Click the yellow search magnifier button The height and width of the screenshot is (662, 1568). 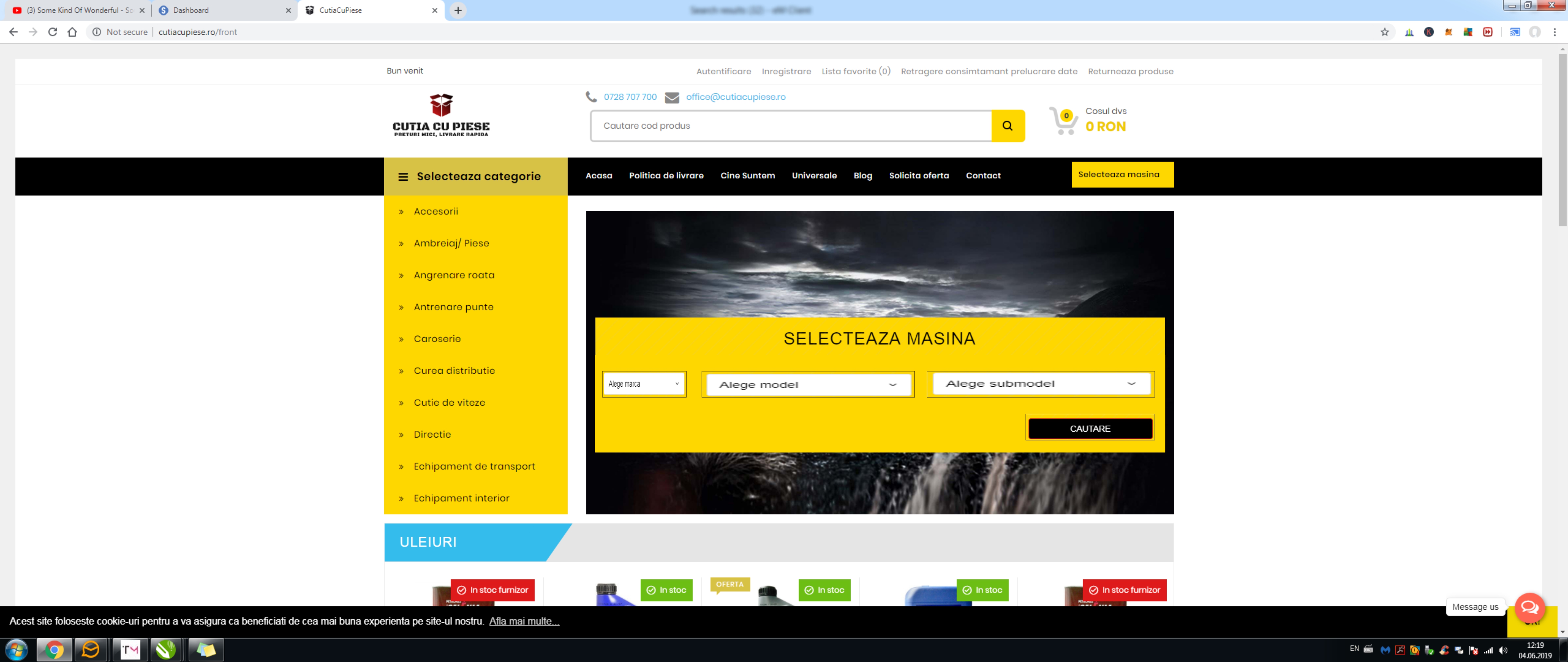pyautogui.click(x=1007, y=126)
